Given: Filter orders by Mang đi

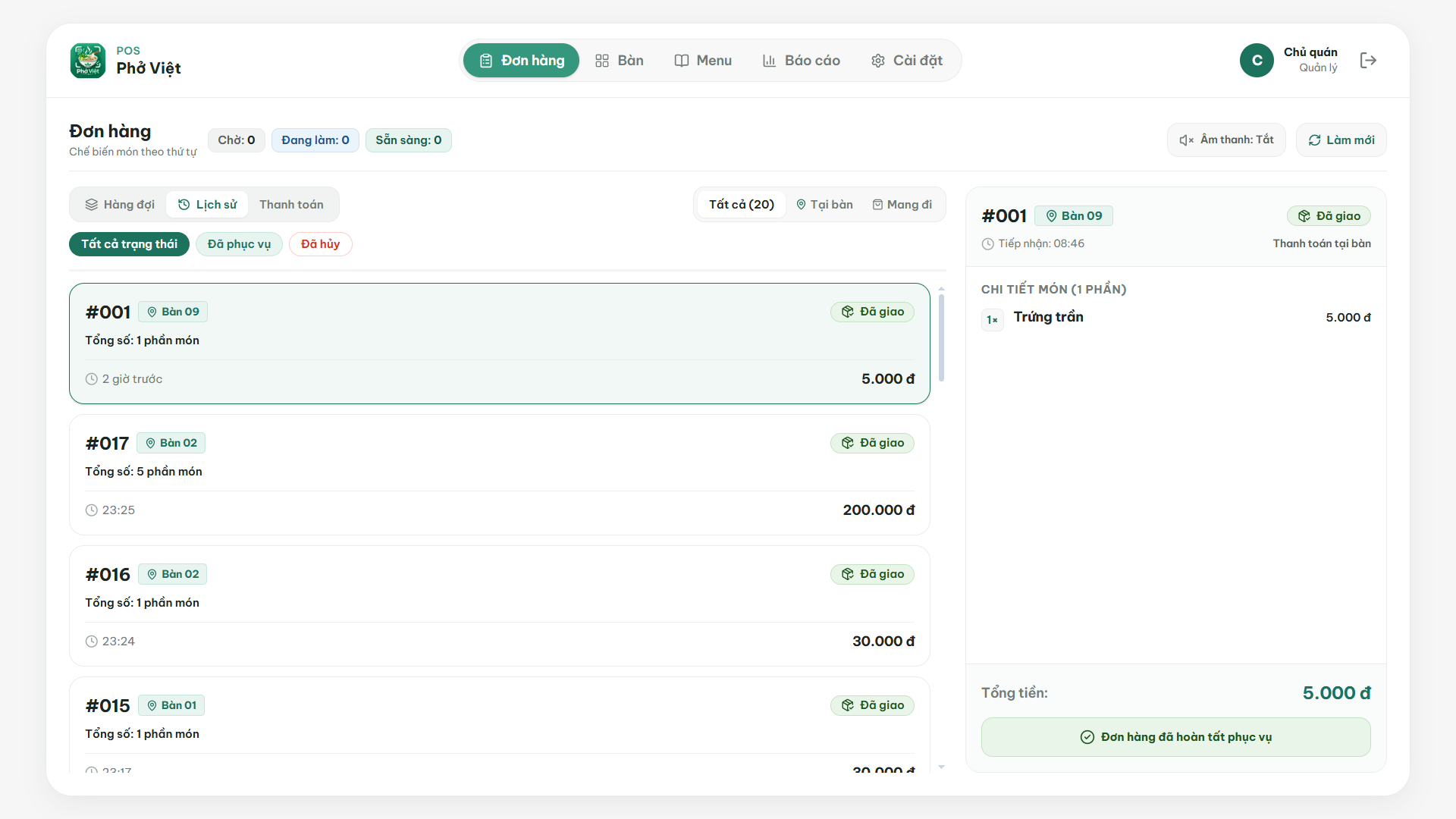Looking at the screenshot, I should tap(902, 205).
